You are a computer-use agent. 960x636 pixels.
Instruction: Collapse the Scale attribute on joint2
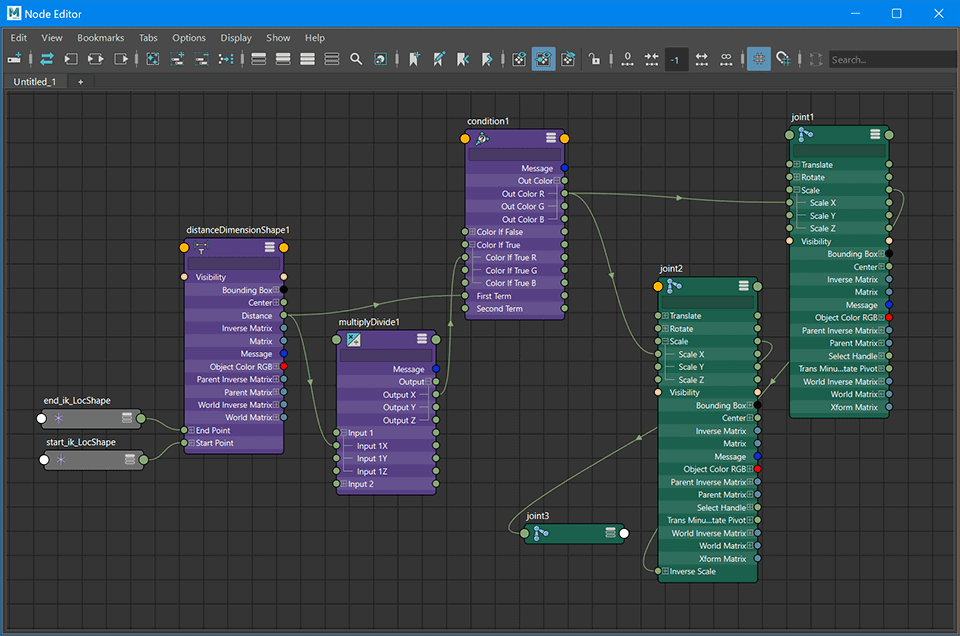tap(665, 342)
